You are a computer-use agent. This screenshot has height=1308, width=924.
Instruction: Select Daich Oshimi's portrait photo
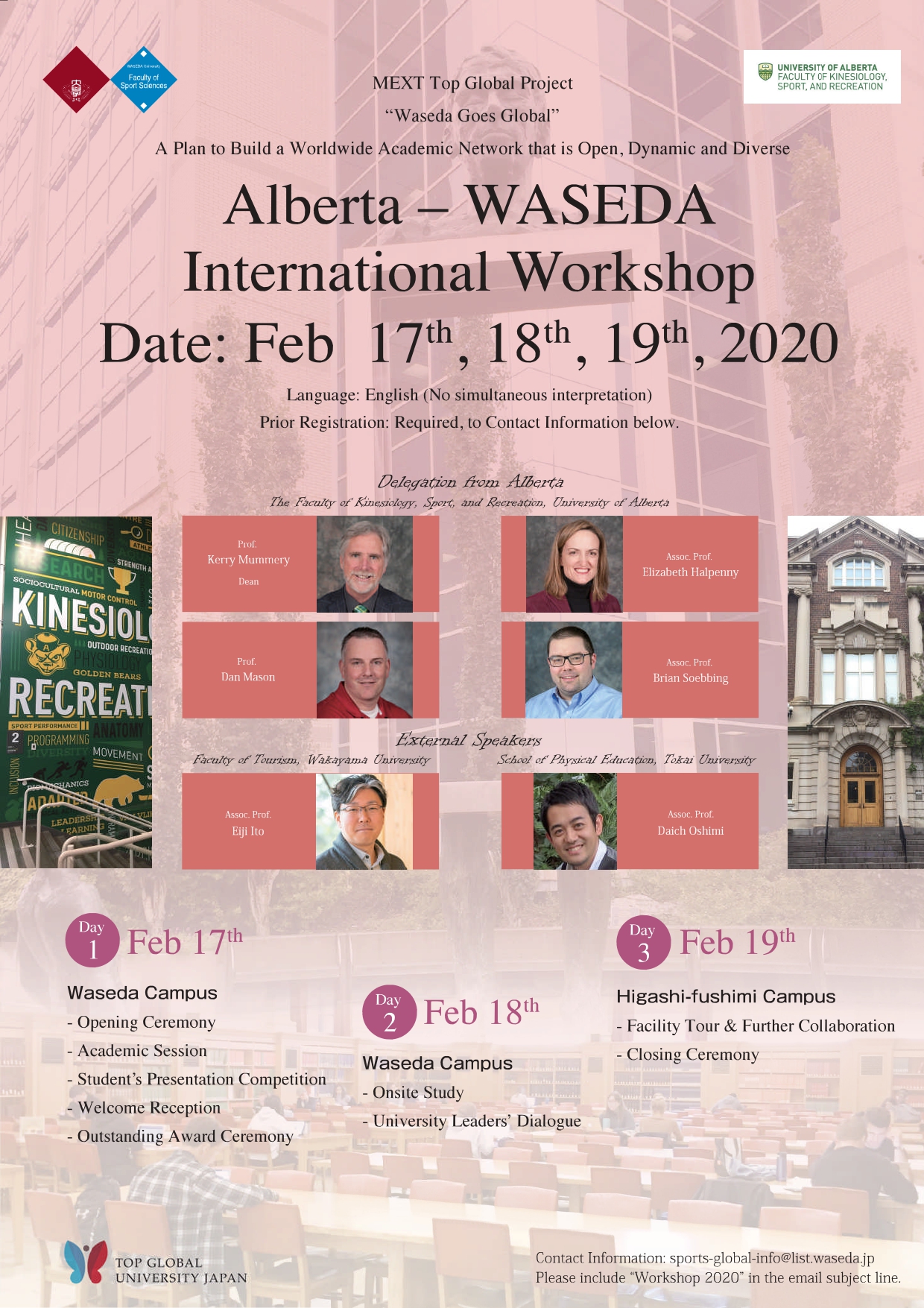coord(575,821)
